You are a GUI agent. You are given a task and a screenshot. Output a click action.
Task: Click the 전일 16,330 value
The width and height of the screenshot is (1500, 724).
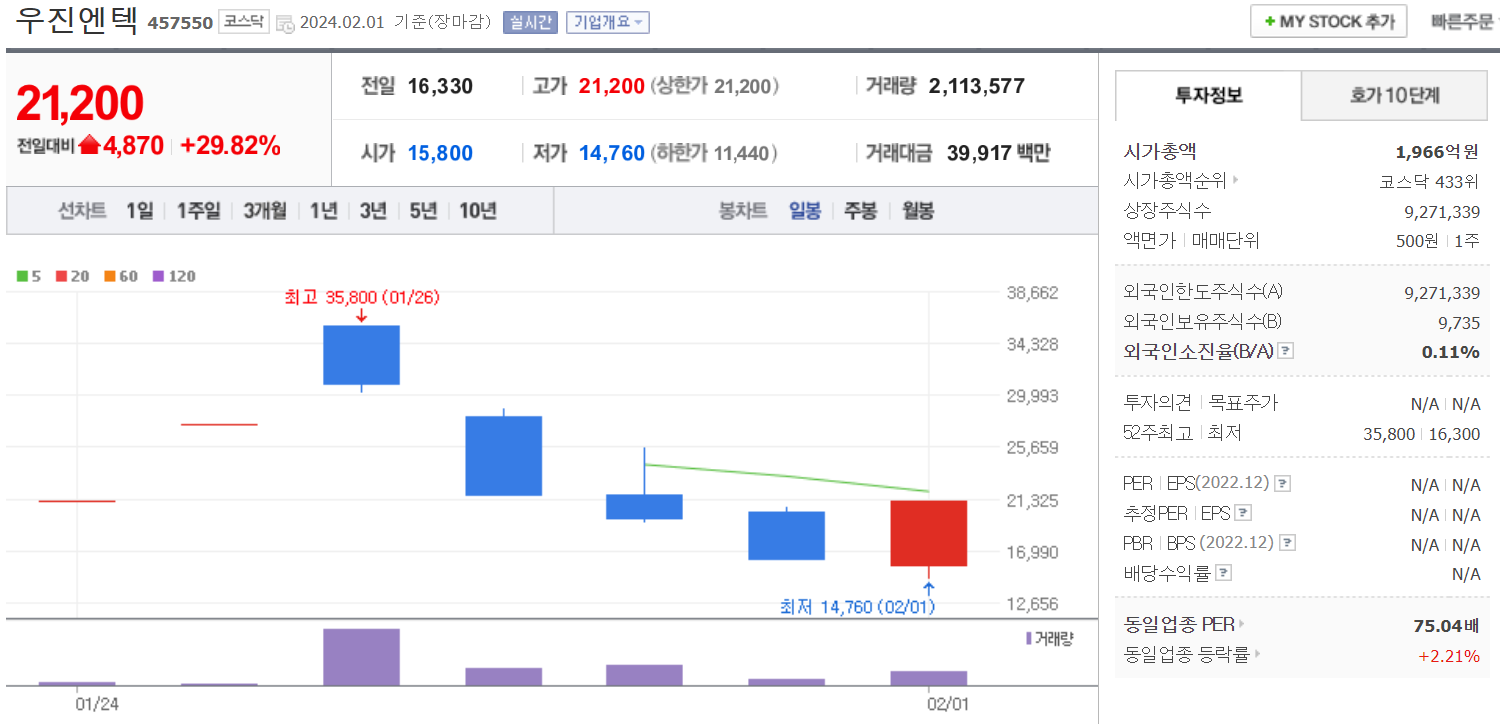440,86
